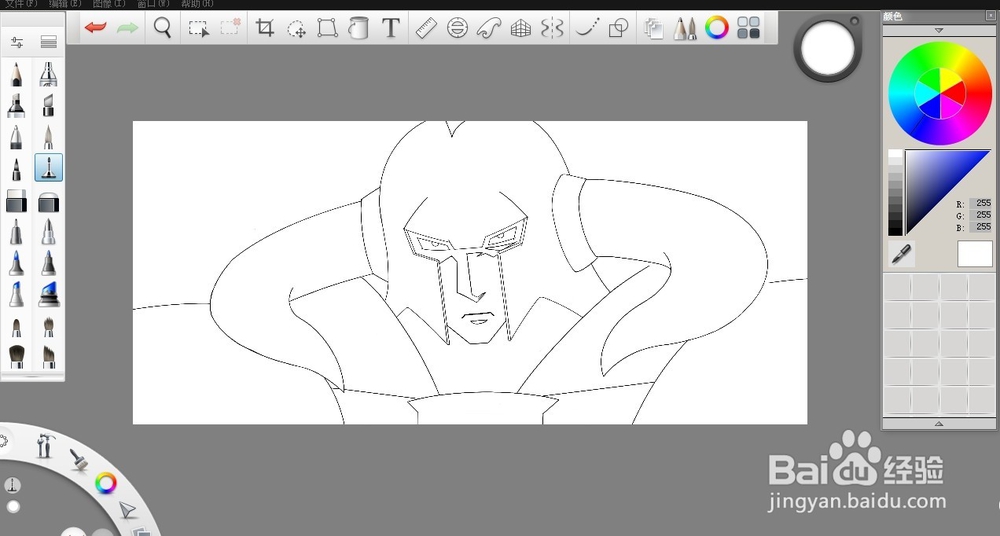
Task: Pick the Ballpoint pen brush
Action: [x=17, y=137]
